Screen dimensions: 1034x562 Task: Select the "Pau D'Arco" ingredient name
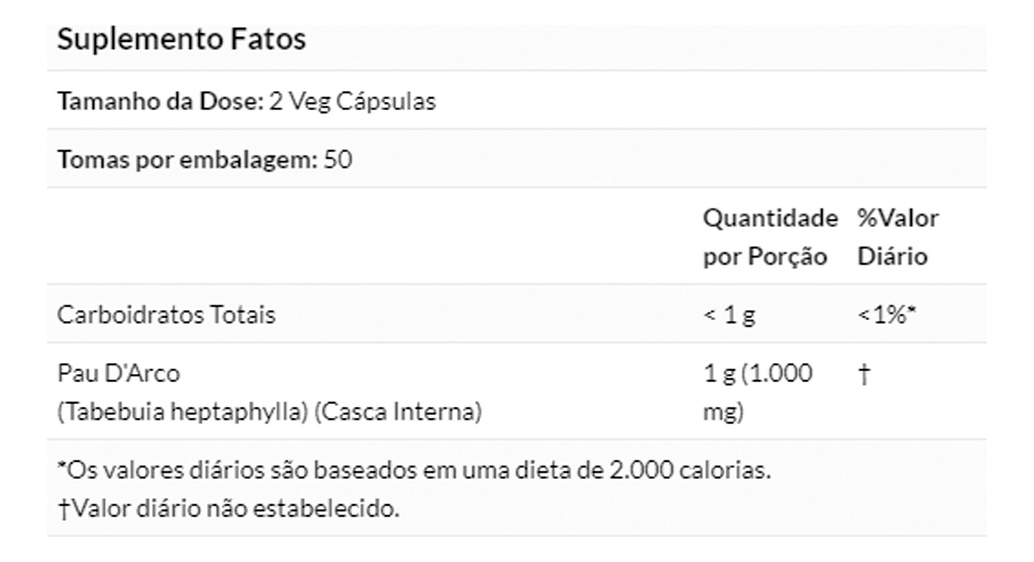(x=119, y=374)
